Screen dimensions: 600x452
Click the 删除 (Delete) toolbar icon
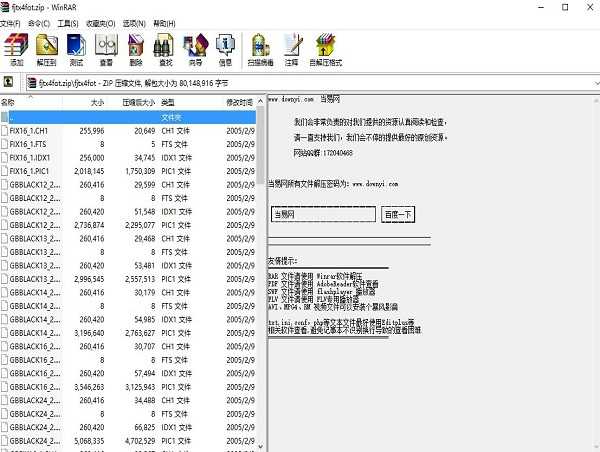pos(136,47)
